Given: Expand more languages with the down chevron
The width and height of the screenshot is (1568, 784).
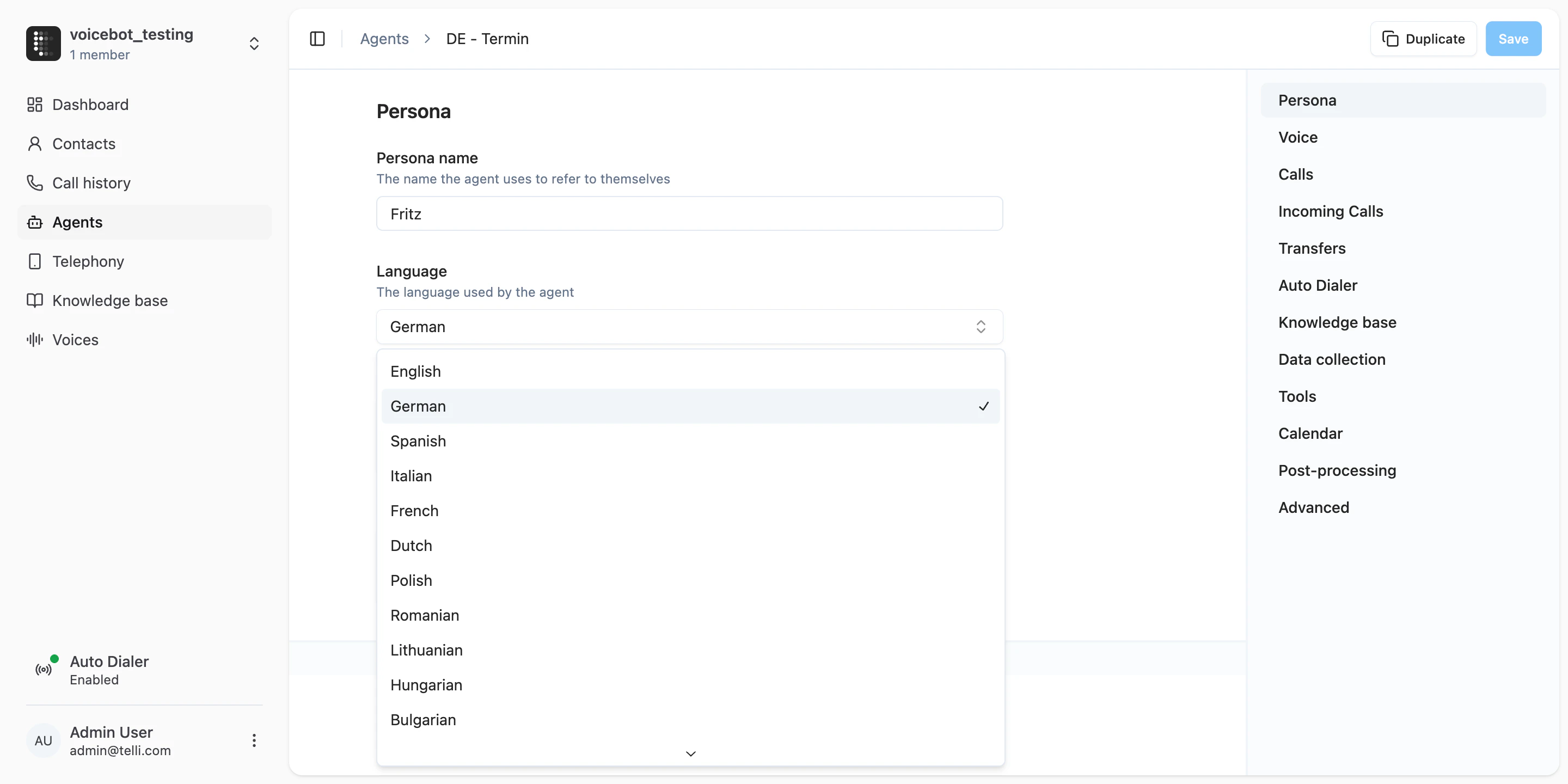Looking at the screenshot, I should pyautogui.click(x=690, y=753).
